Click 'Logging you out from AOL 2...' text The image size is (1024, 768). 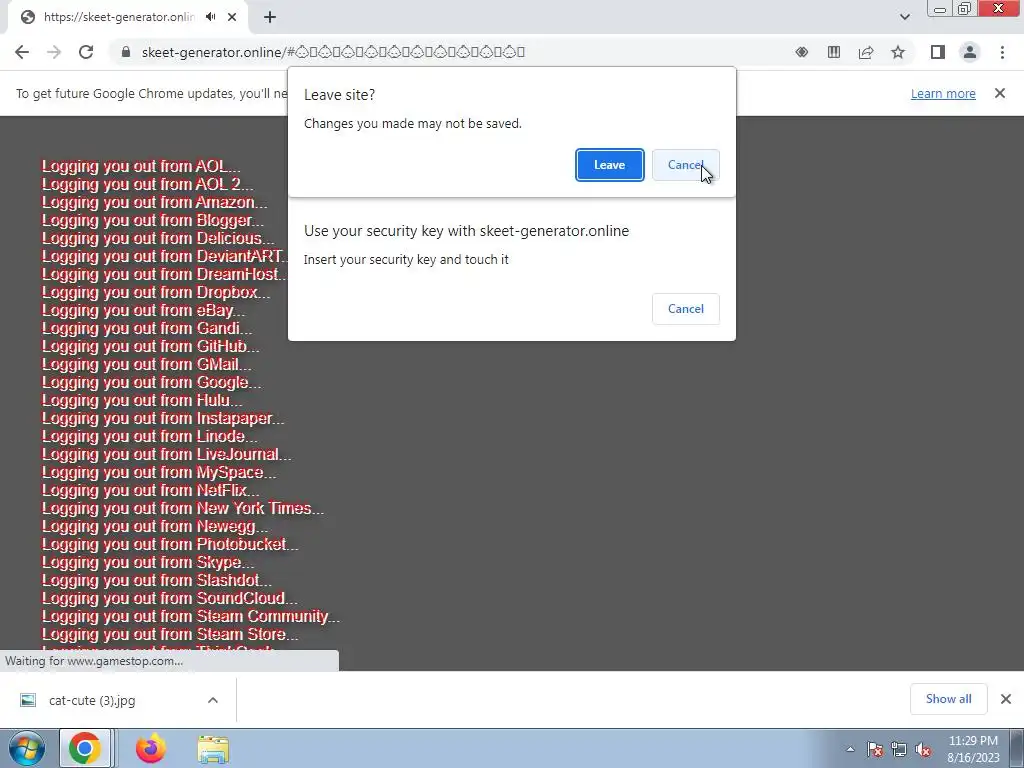[148, 184]
